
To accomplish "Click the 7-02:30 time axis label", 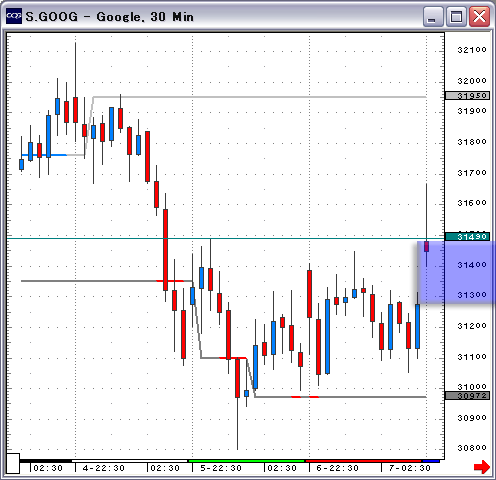I will click(x=410, y=468).
